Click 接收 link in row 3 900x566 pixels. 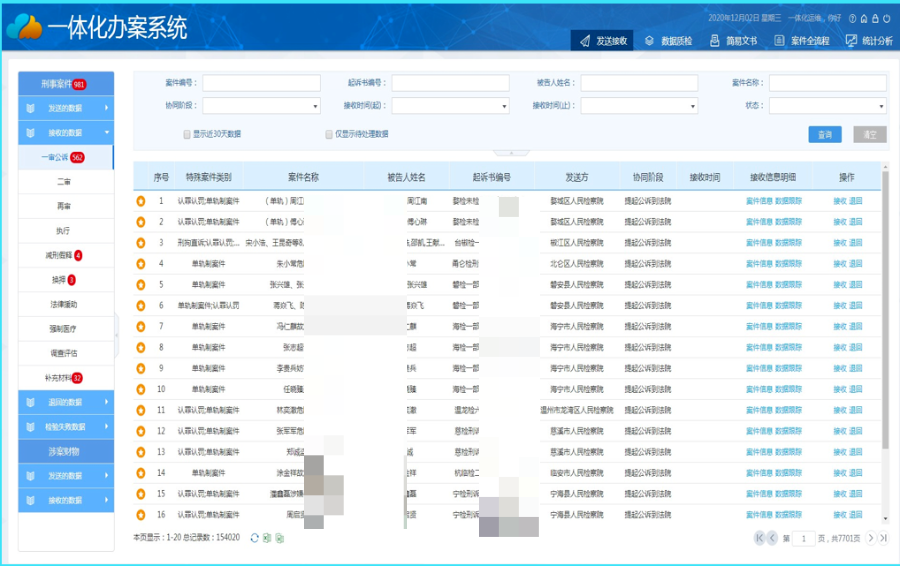[840, 243]
